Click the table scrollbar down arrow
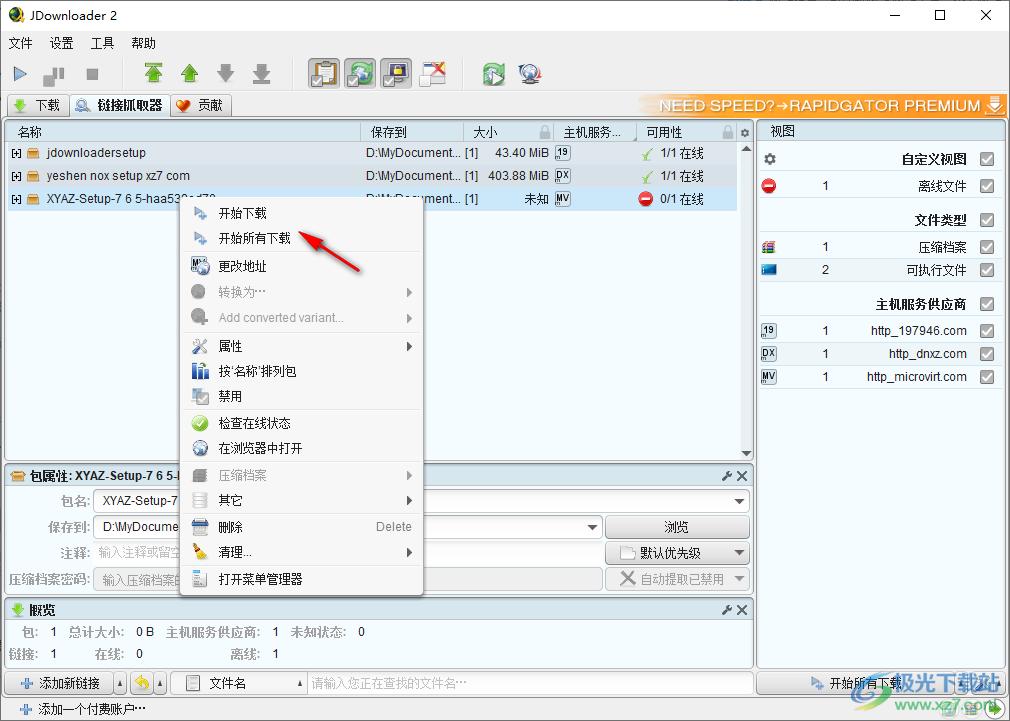Image resolution: width=1010 pixels, height=721 pixels. point(747,454)
